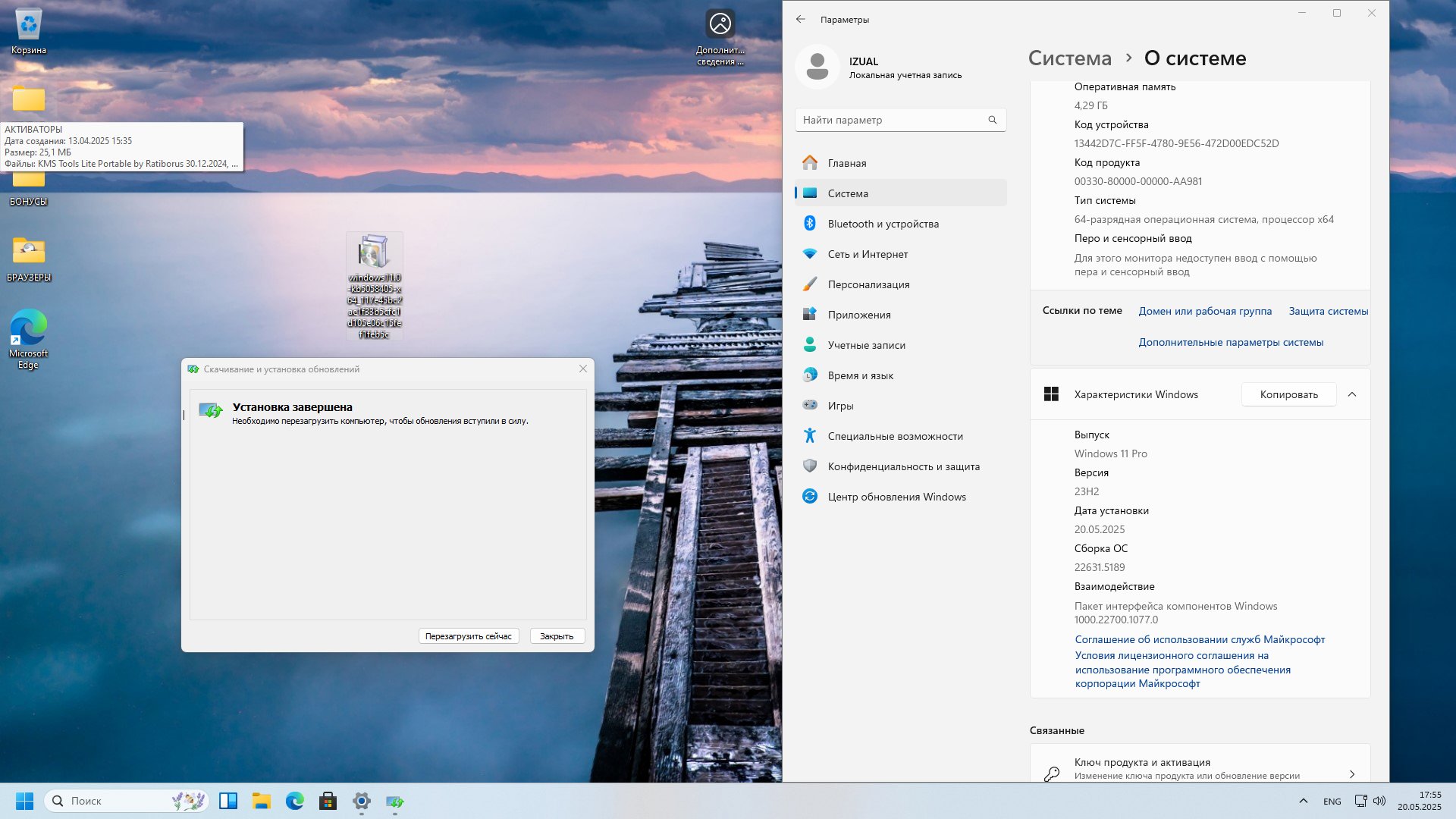Click the Microsoft Store taskbar icon
The width and height of the screenshot is (1456, 819).
pyautogui.click(x=328, y=801)
